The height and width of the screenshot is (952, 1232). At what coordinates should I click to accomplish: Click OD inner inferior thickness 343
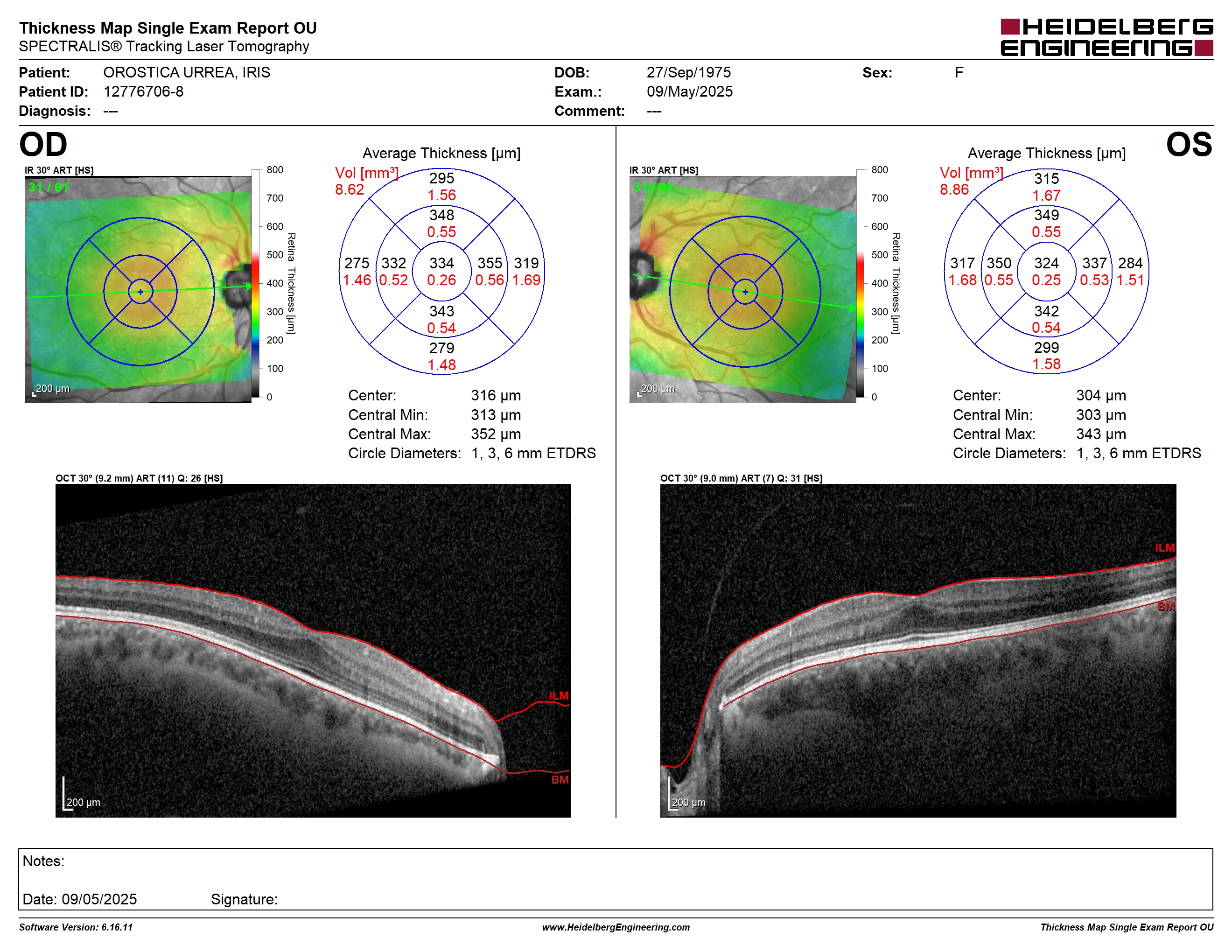pyautogui.click(x=441, y=311)
